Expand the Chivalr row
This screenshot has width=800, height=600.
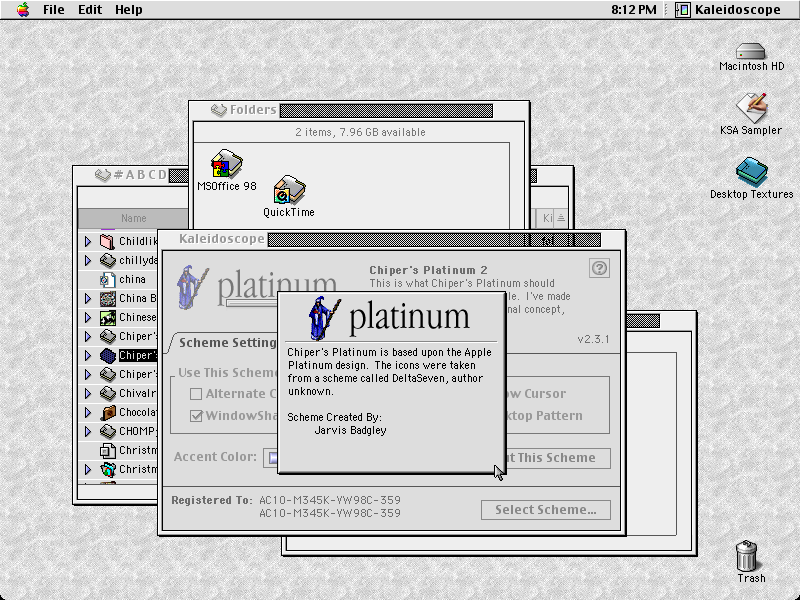[x=88, y=393]
